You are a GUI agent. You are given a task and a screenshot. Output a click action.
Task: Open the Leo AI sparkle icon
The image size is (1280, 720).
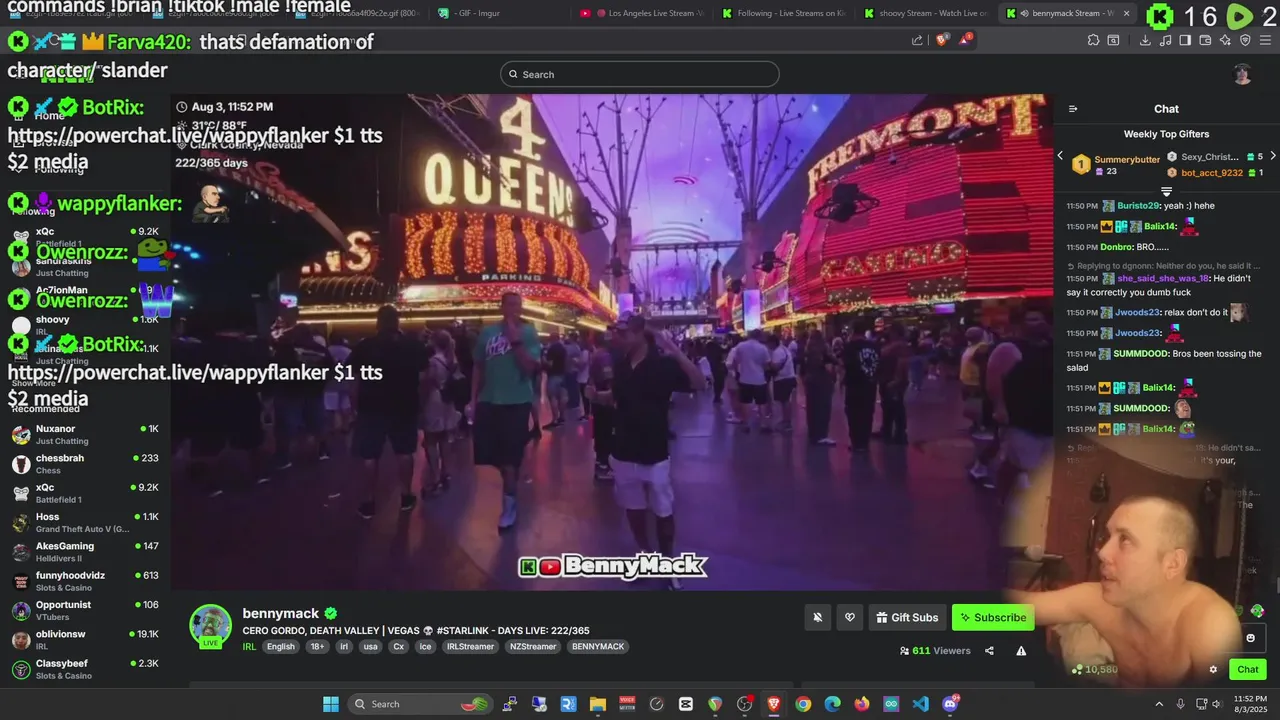1225,40
